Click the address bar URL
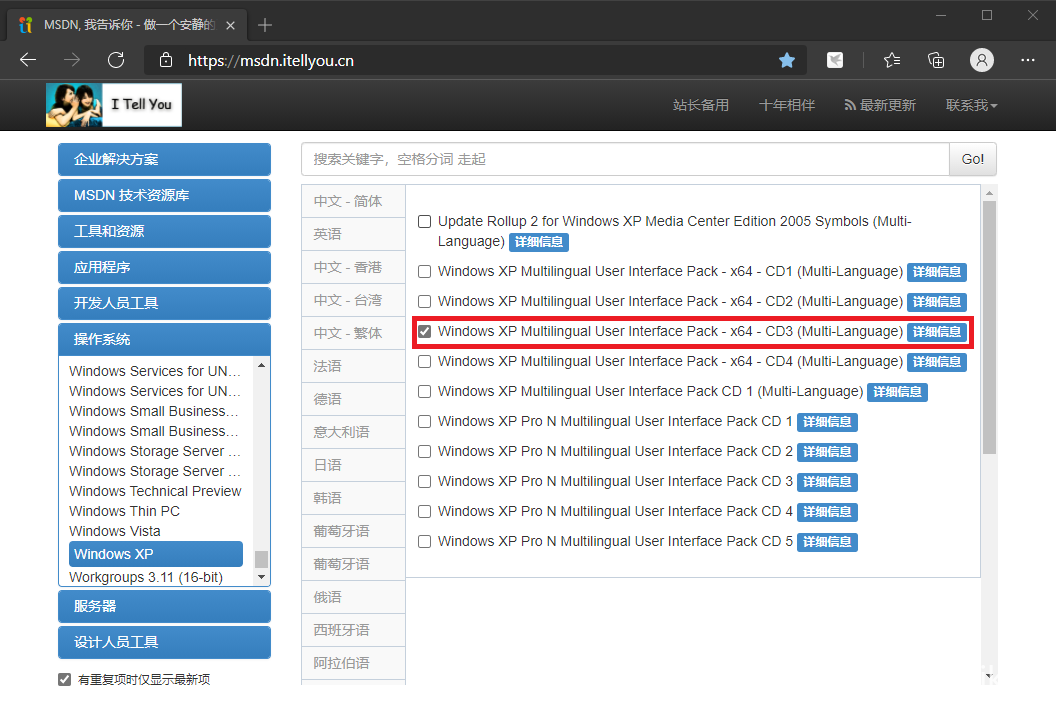 coord(271,61)
